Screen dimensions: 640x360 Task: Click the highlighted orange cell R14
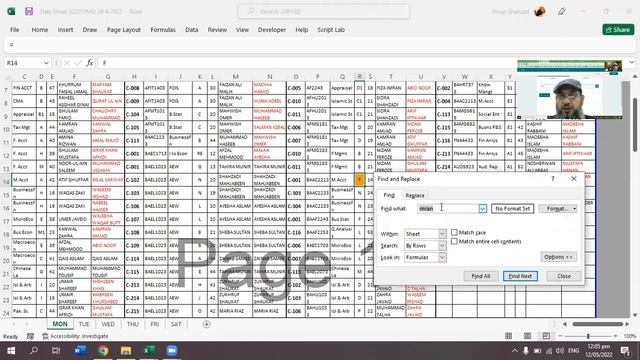tap(359, 180)
